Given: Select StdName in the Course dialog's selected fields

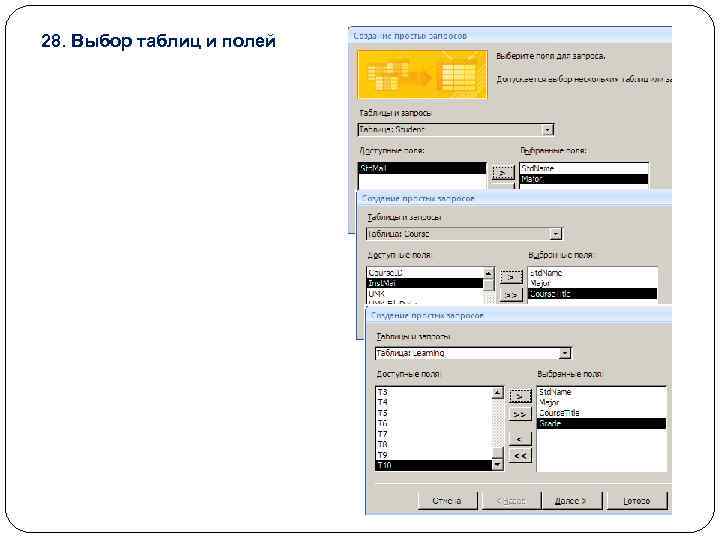Looking at the screenshot, I should point(592,273).
